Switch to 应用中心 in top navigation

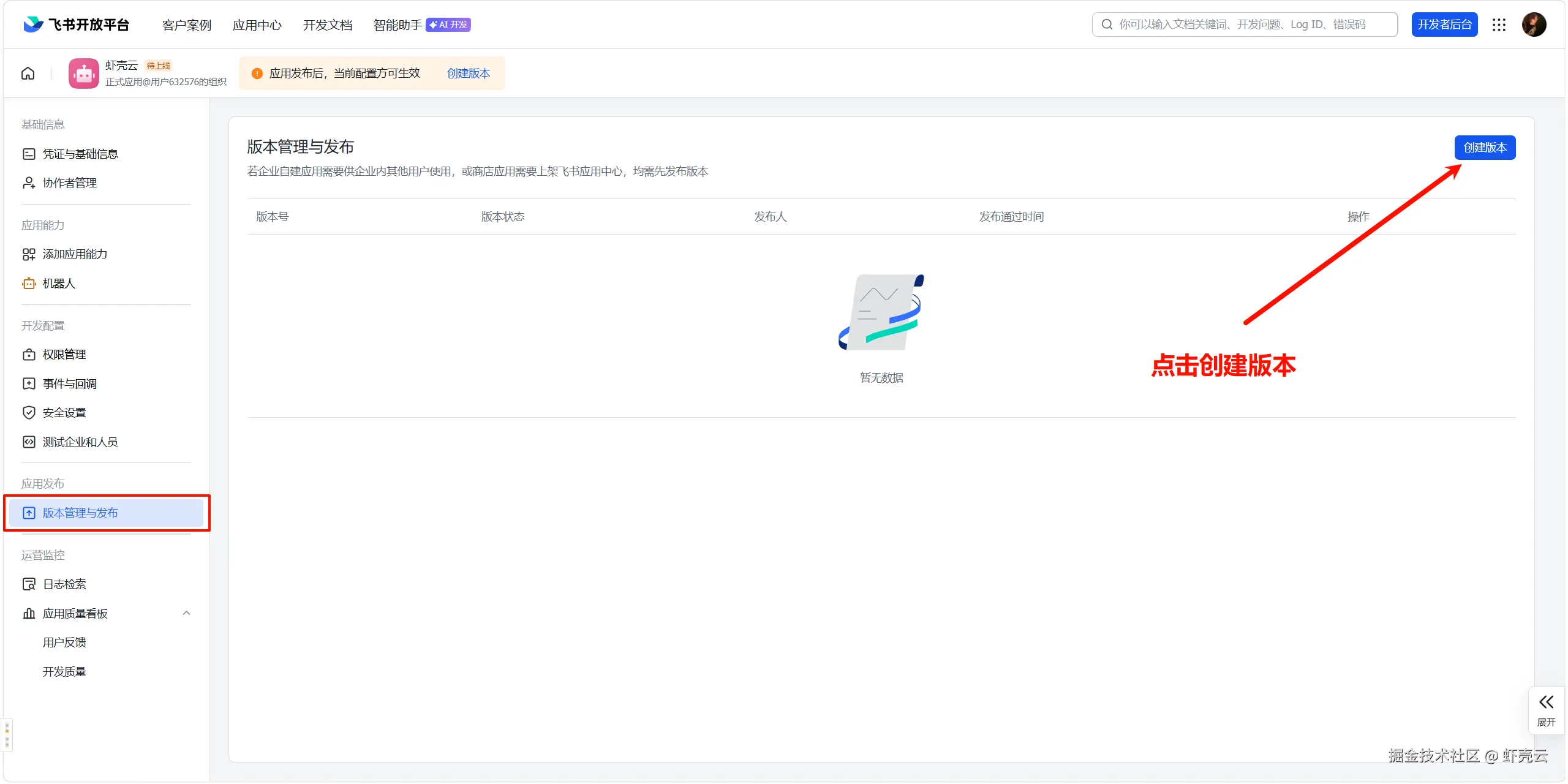pyautogui.click(x=257, y=25)
